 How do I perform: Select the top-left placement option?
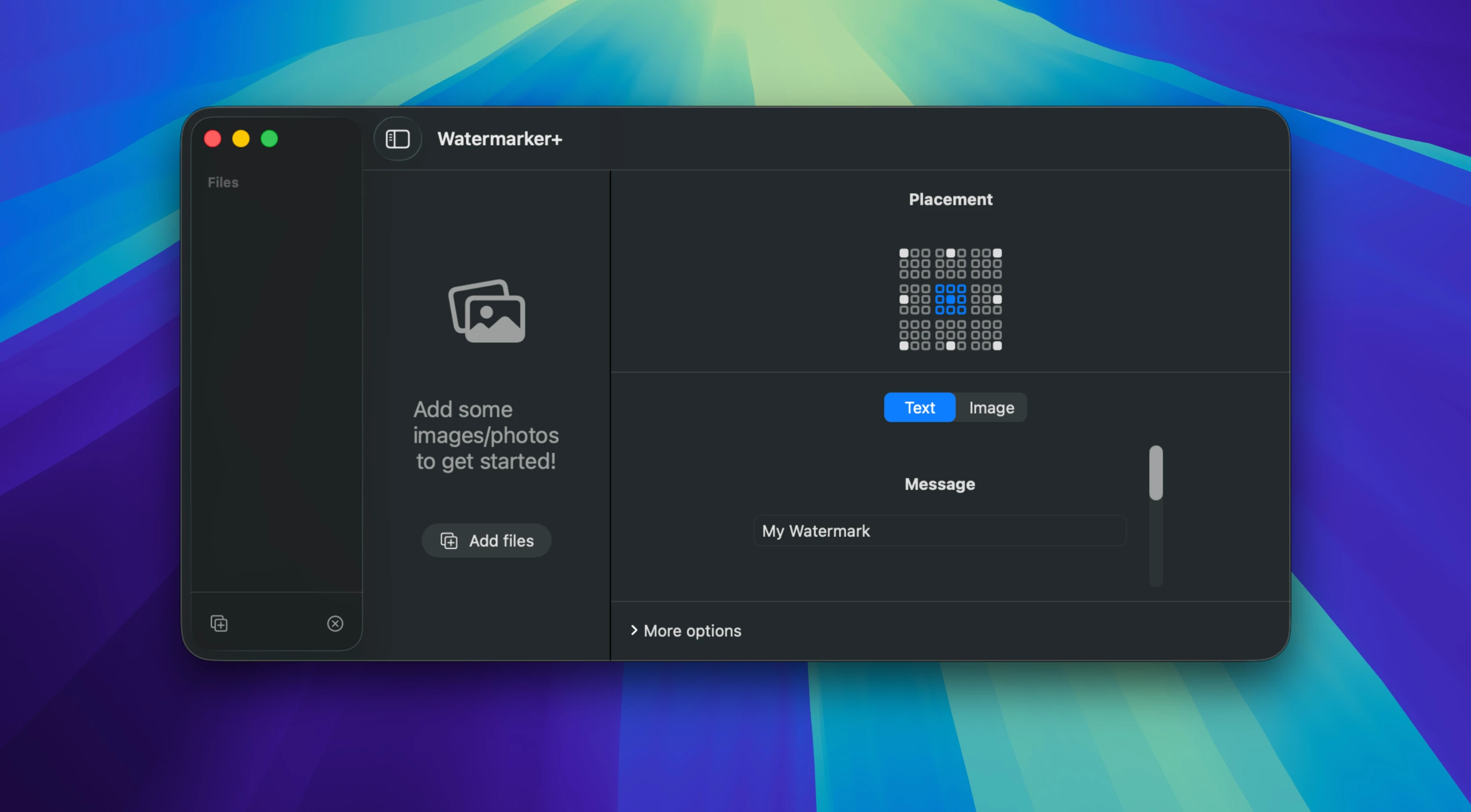tap(915, 263)
